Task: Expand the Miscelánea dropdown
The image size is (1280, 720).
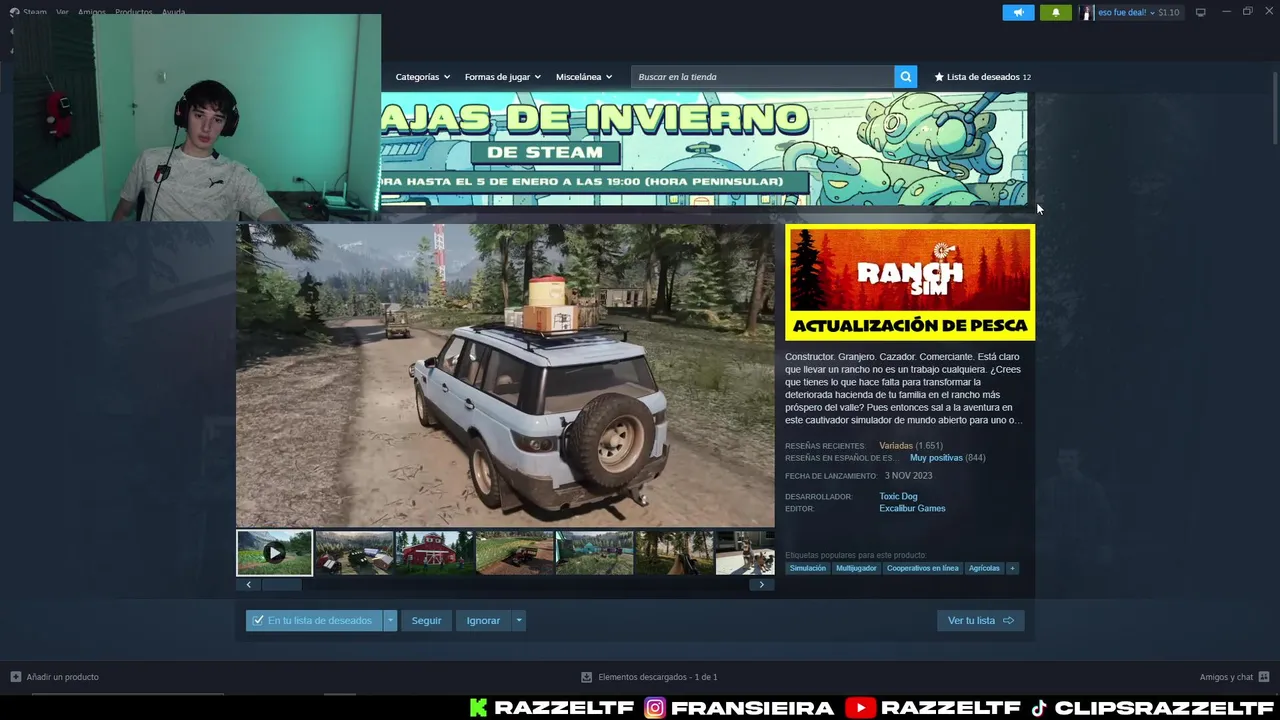Action: click(584, 77)
